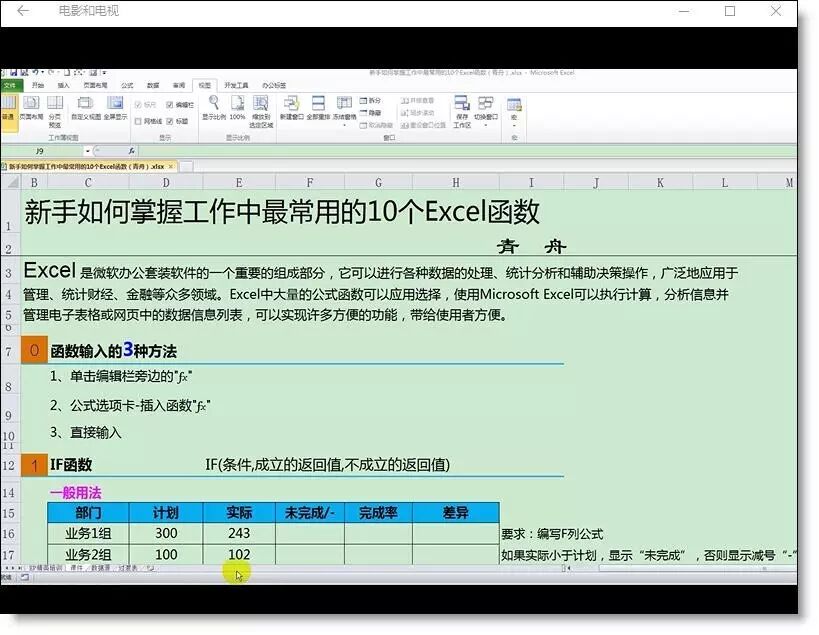Click 全部重排 arrange all
Viewport: 819px width, 635px height.
(318, 108)
